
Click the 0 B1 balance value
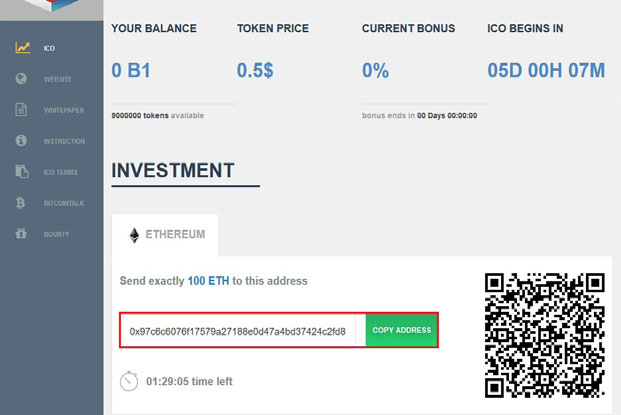tap(134, 71)
